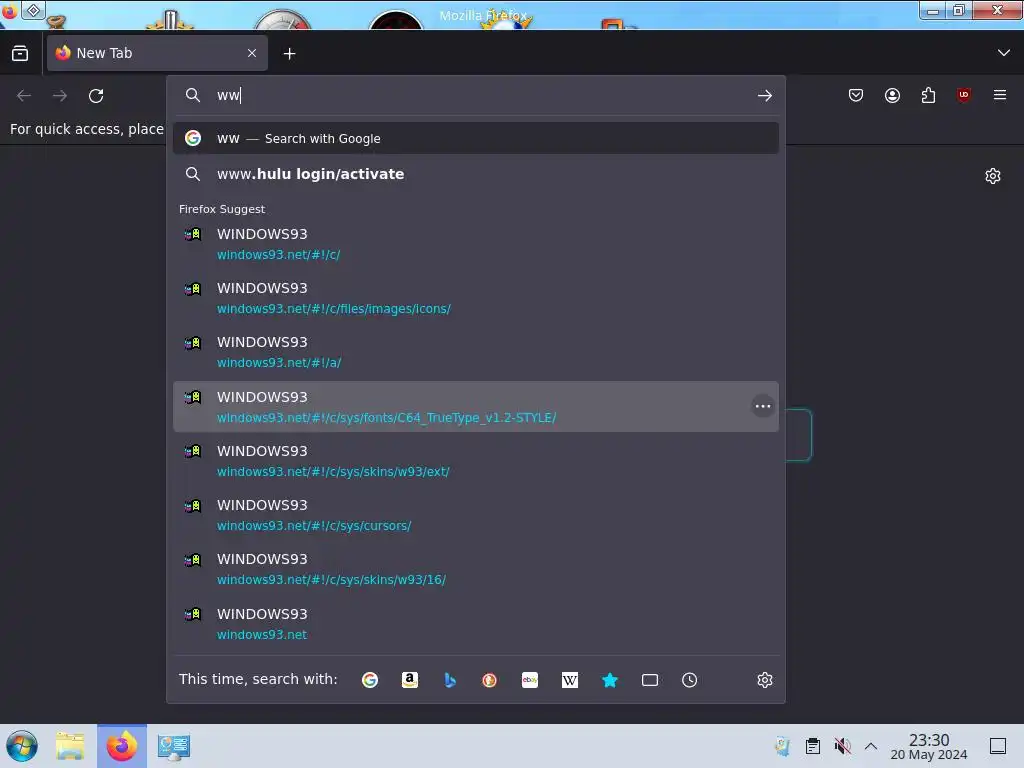Screen dimensions: 1024x768
Task: Click Firefox icon in taskbar
Action: click(122, 746)
